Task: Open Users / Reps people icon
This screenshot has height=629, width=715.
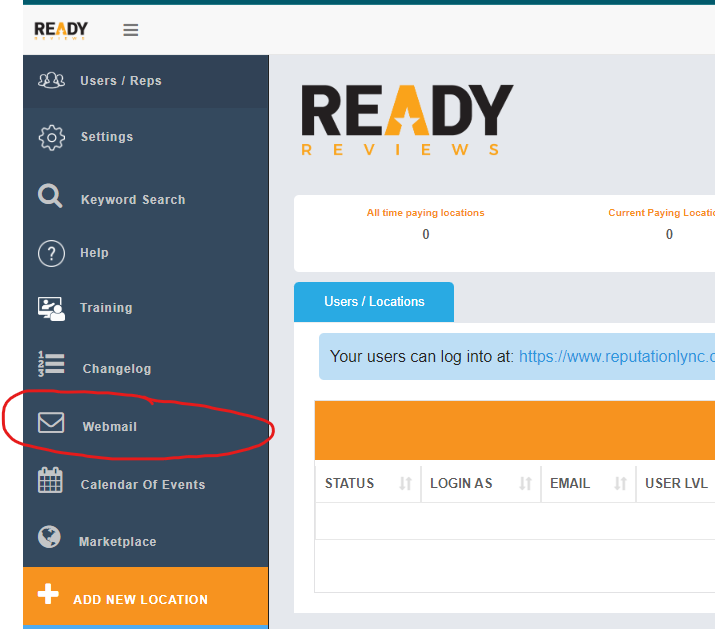Action: (51, 81)
